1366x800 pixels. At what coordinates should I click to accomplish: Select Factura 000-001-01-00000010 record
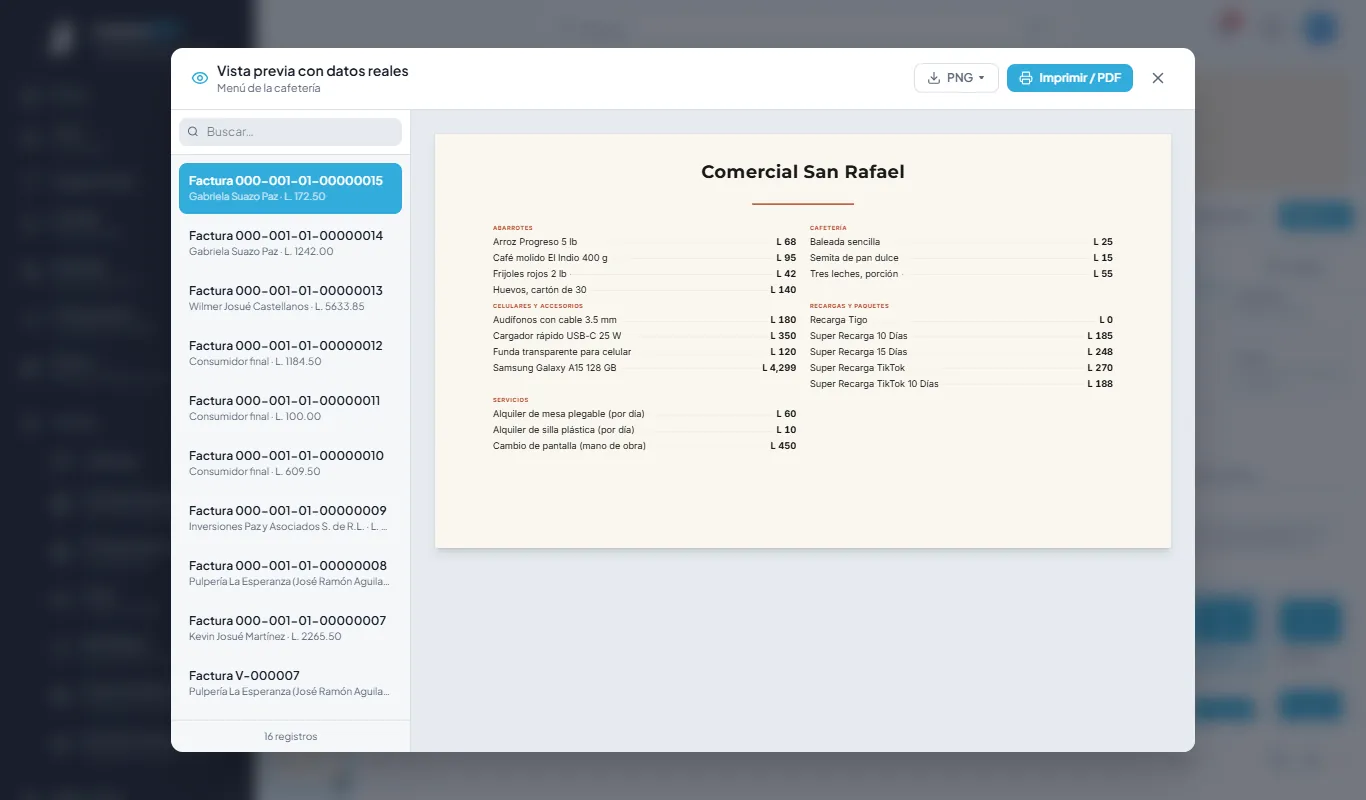[x=290, y=463]
